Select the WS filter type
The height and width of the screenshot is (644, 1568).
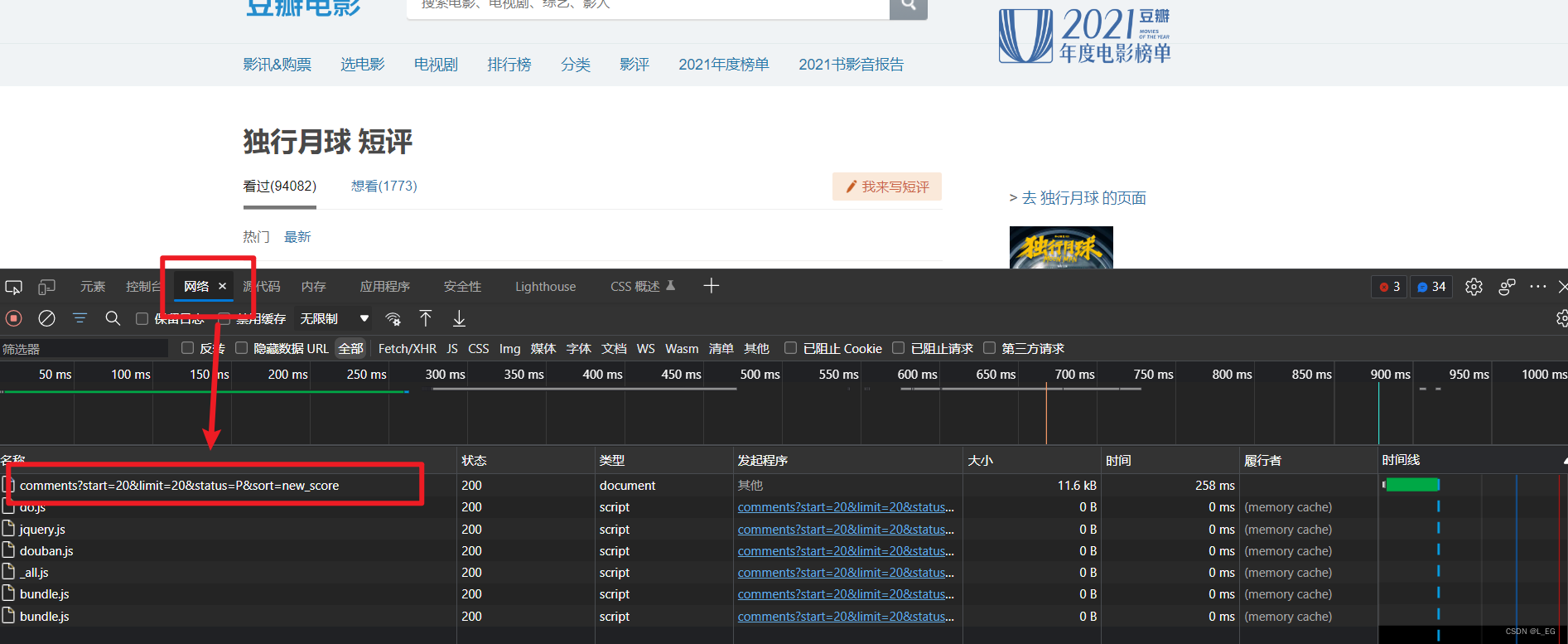tap(646, 349)
